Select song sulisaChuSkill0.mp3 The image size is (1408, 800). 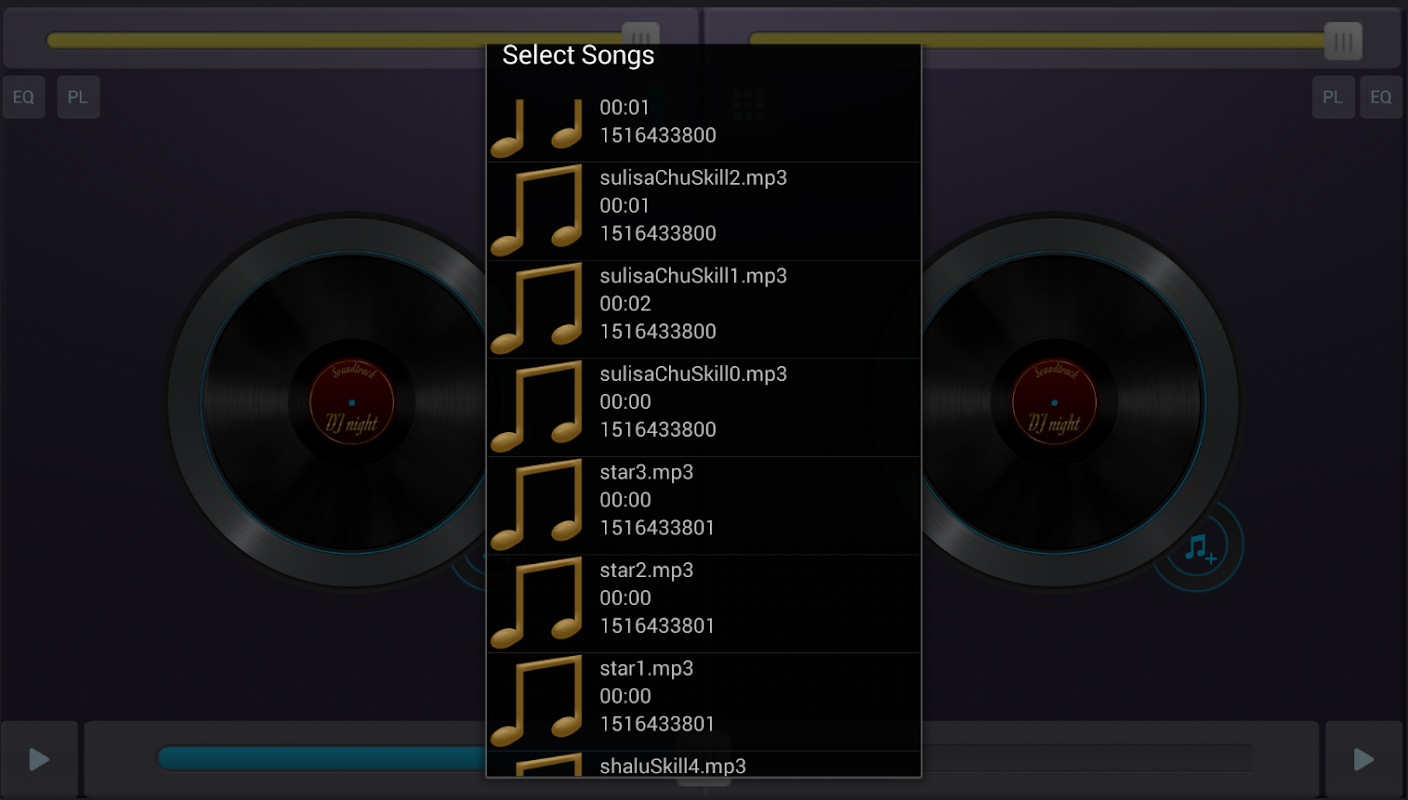point(703,407)
